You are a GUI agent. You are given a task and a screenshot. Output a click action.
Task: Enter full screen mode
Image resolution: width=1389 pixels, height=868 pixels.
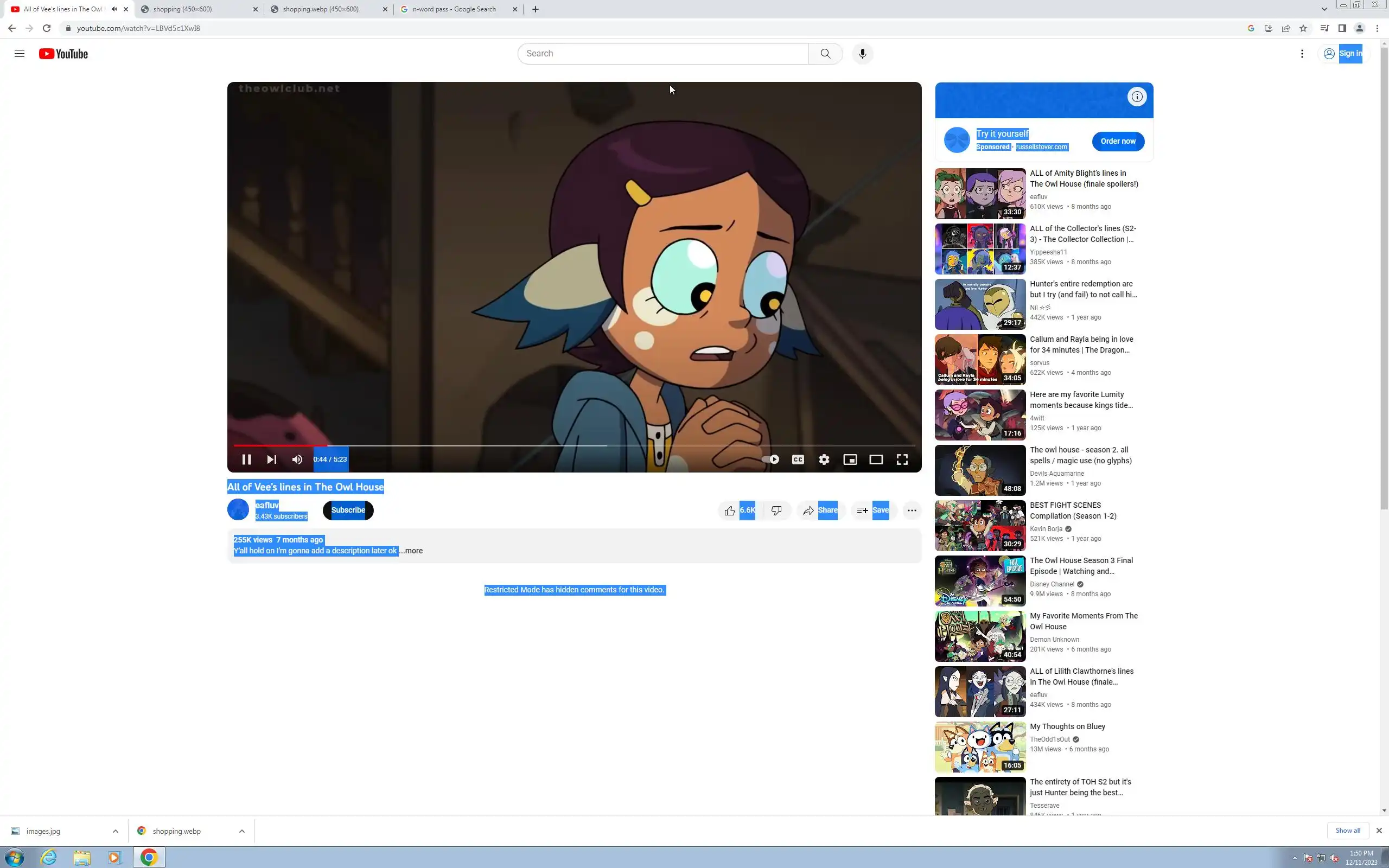[902, 459]
